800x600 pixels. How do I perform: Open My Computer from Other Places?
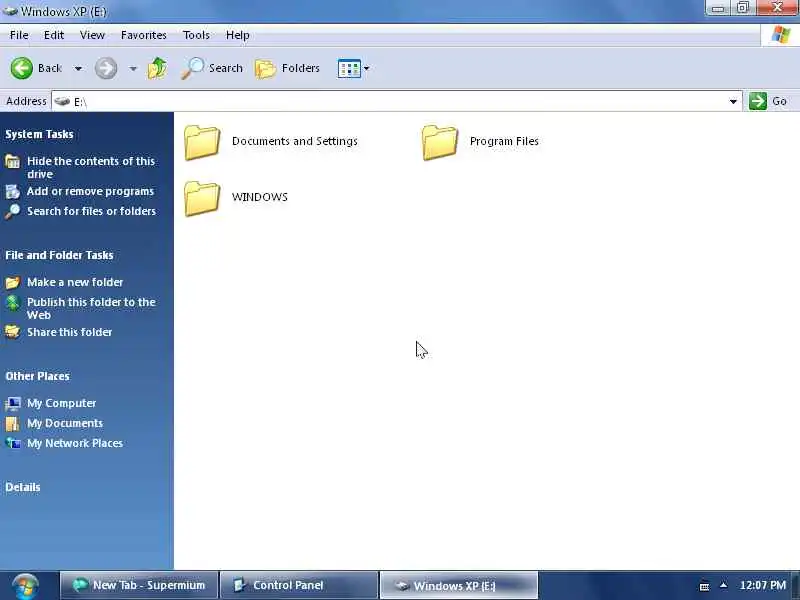[x=62, y=403]
